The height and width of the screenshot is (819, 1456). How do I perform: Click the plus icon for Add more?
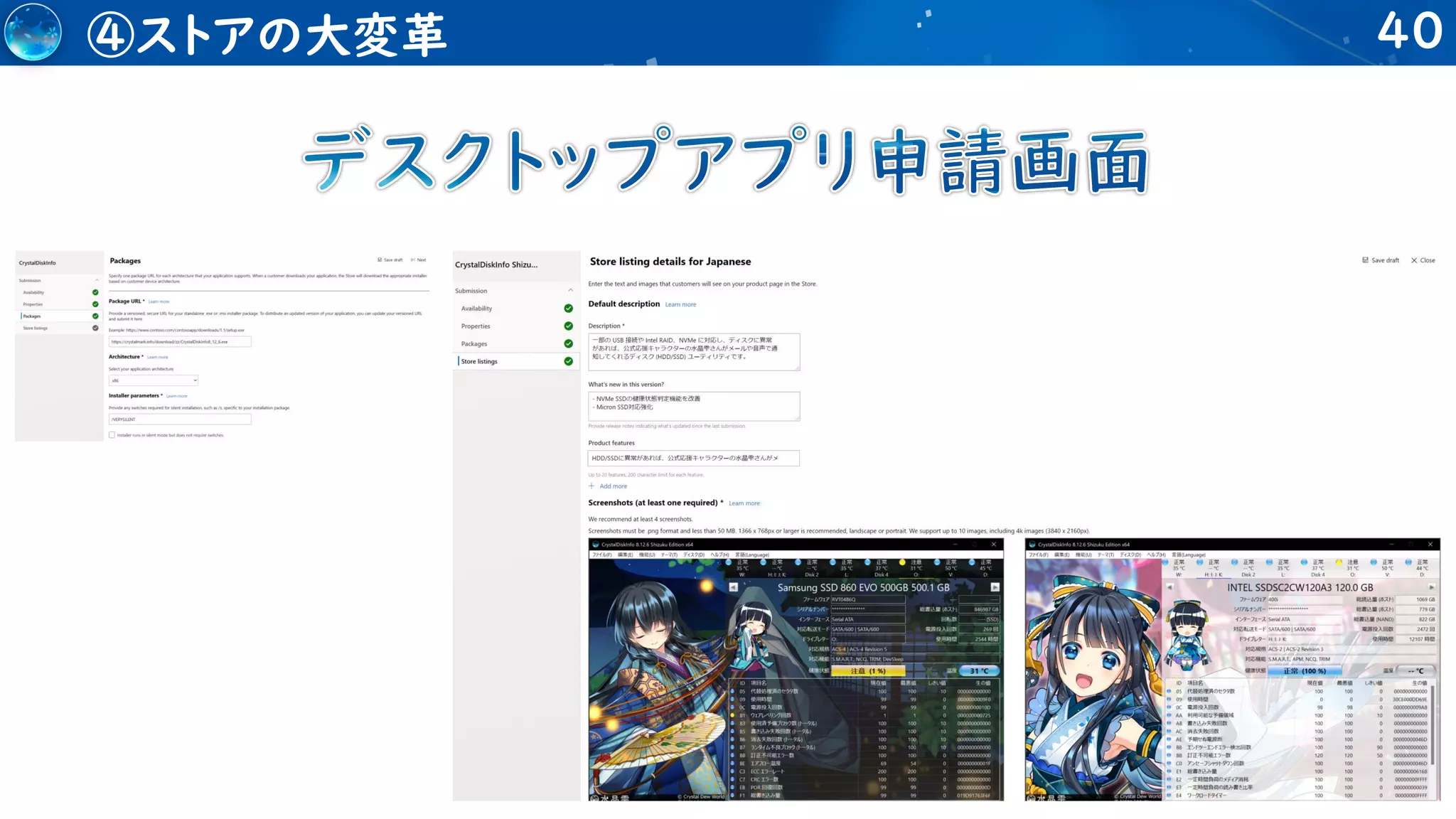(591, 486)
